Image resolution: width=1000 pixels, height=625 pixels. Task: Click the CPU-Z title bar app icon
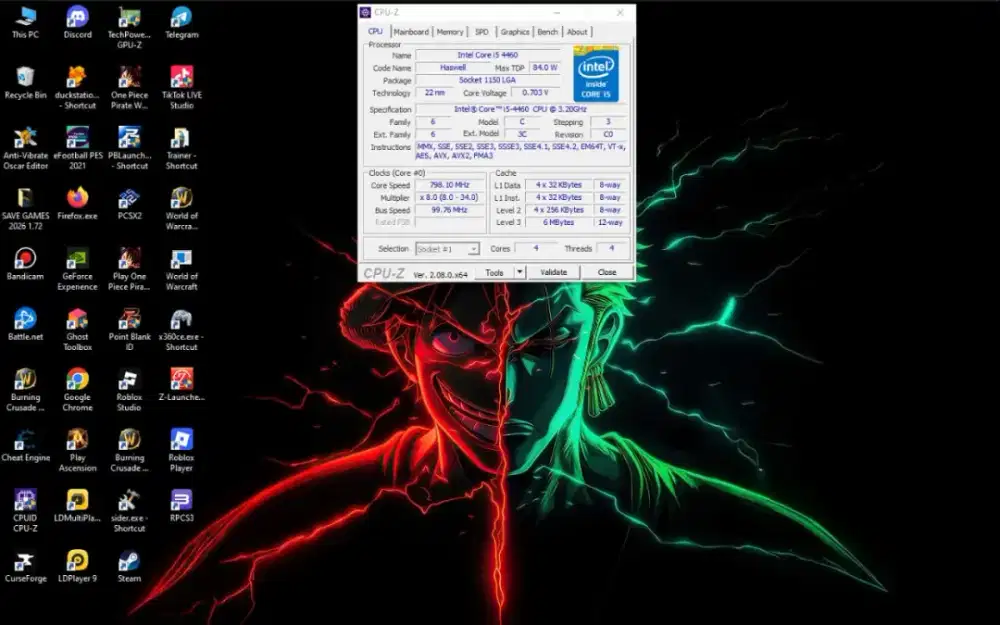click(365, 12)
